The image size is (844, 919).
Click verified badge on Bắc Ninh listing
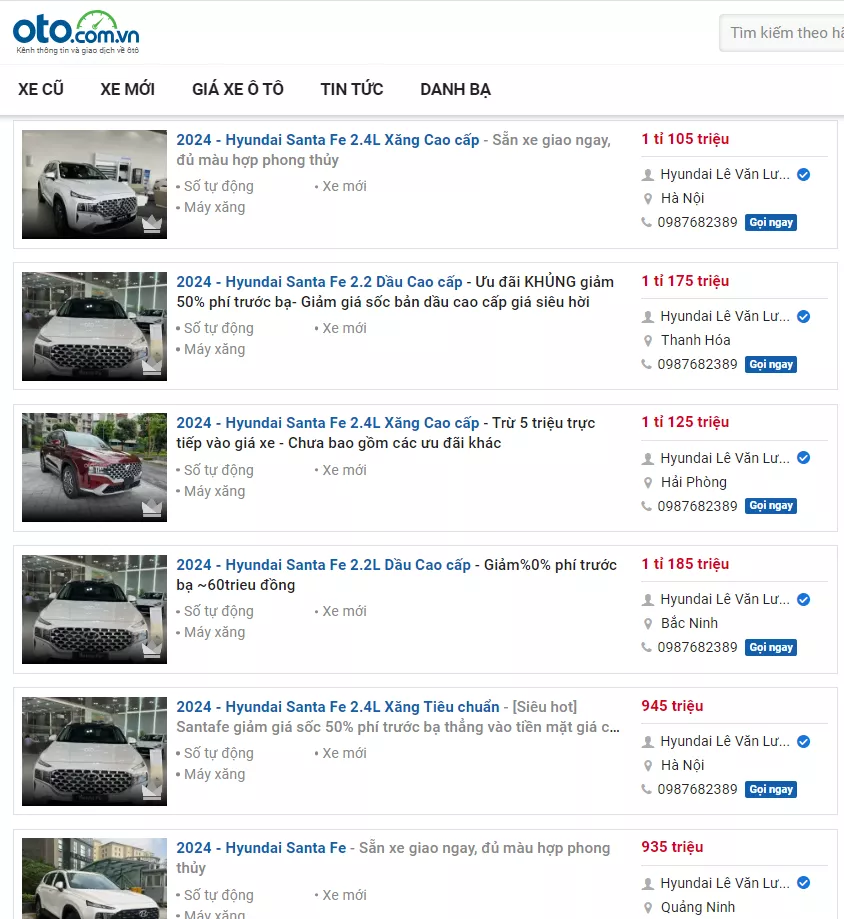804,599
